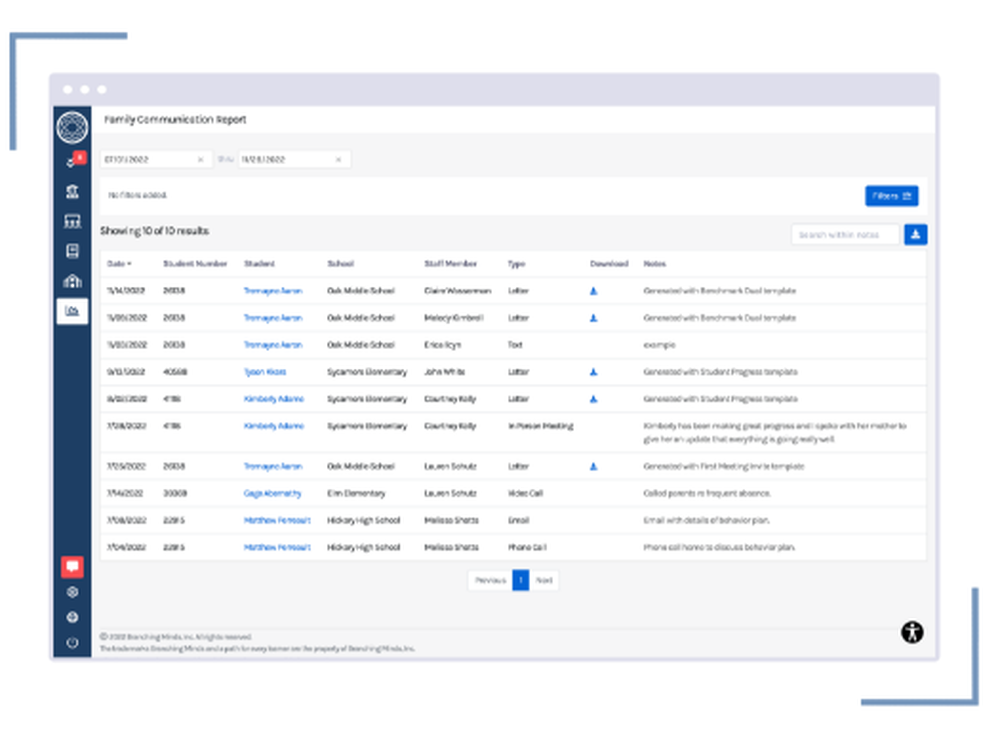Viewport: 1000px width, 733px height.
Task: Open the accessibility widget icon
Action: 912,632
